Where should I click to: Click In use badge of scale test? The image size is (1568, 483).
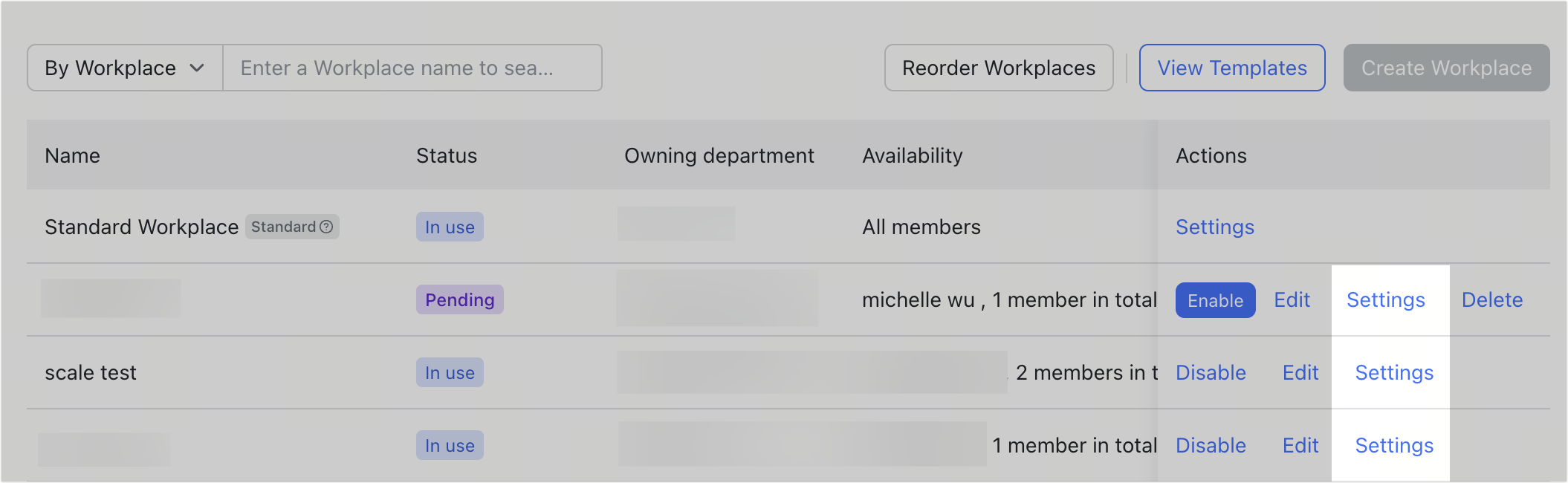pyautogui.click(x=450, y=372)
